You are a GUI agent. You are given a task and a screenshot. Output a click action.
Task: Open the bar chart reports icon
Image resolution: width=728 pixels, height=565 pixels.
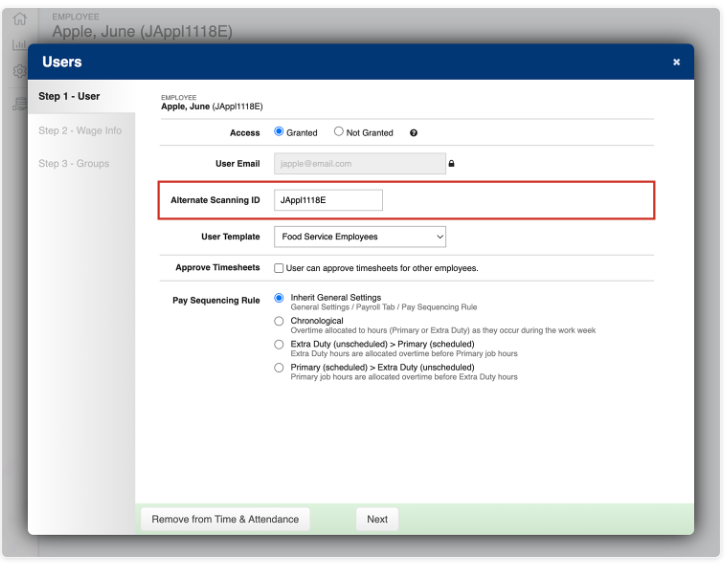(x=18, y=45)
